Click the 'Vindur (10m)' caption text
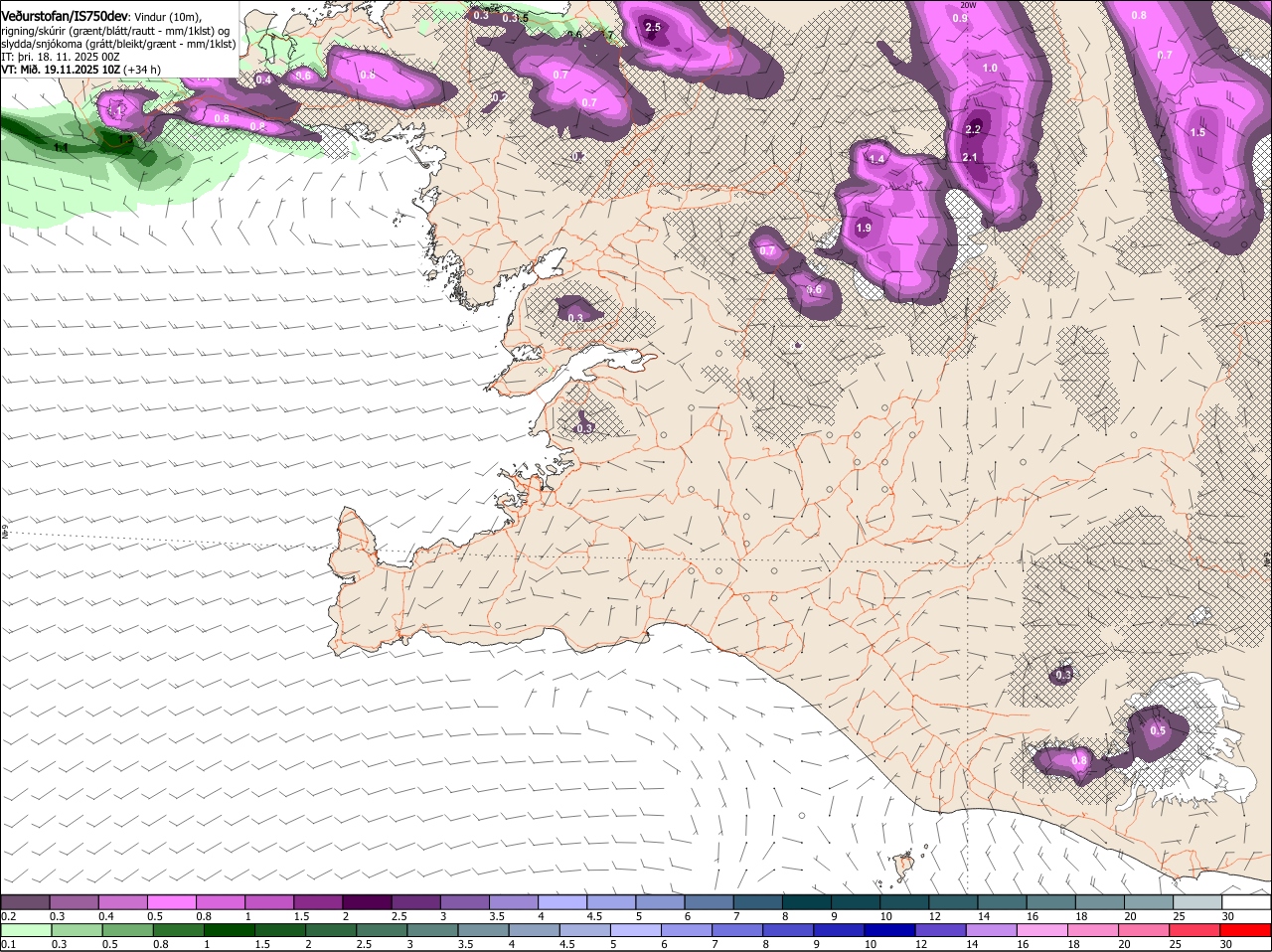Viewport: 1272px width, 952px height. pos(167,18)
